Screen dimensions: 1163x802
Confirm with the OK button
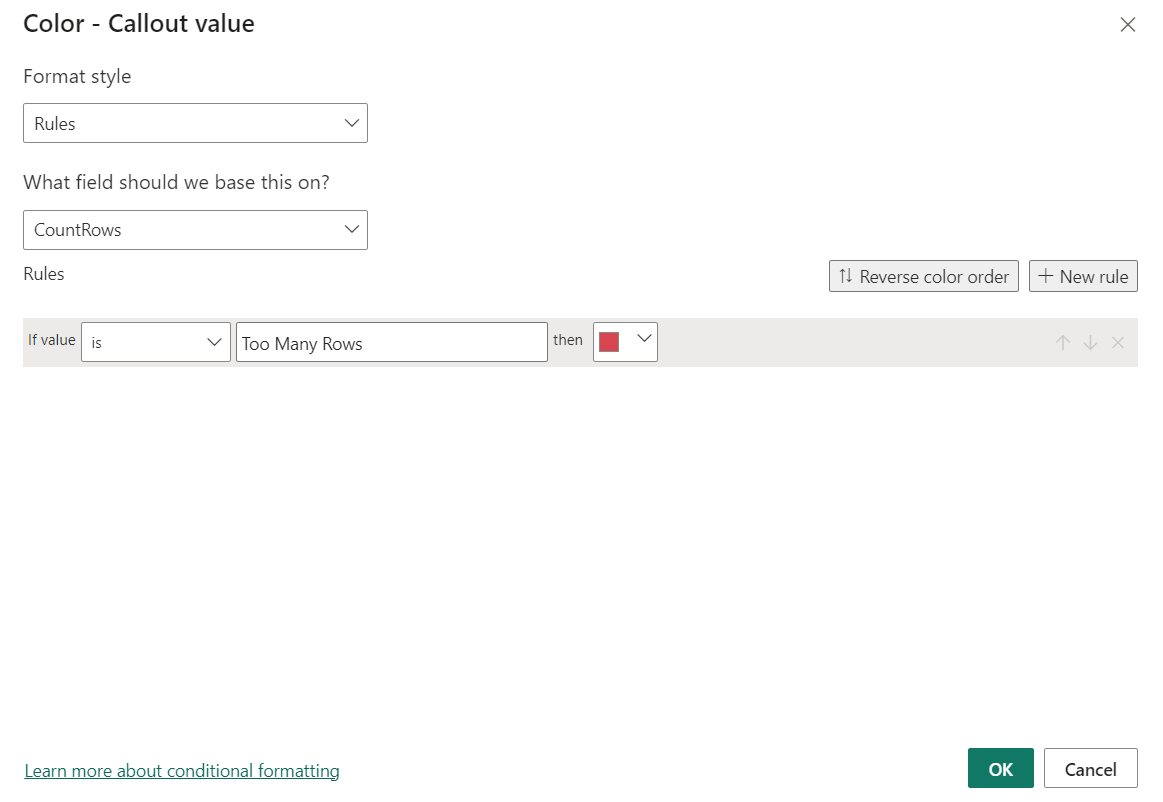(x=1001, y=768)
